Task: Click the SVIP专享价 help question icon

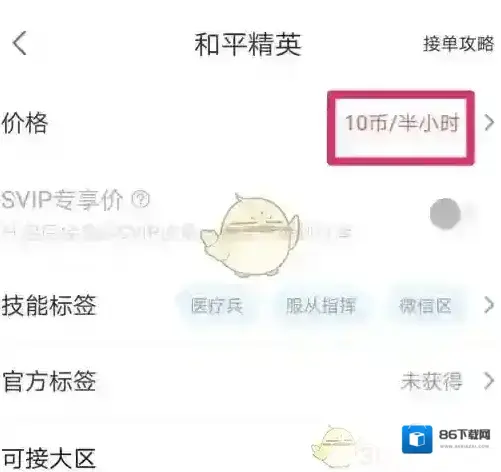Action: [x=141, y=200]
